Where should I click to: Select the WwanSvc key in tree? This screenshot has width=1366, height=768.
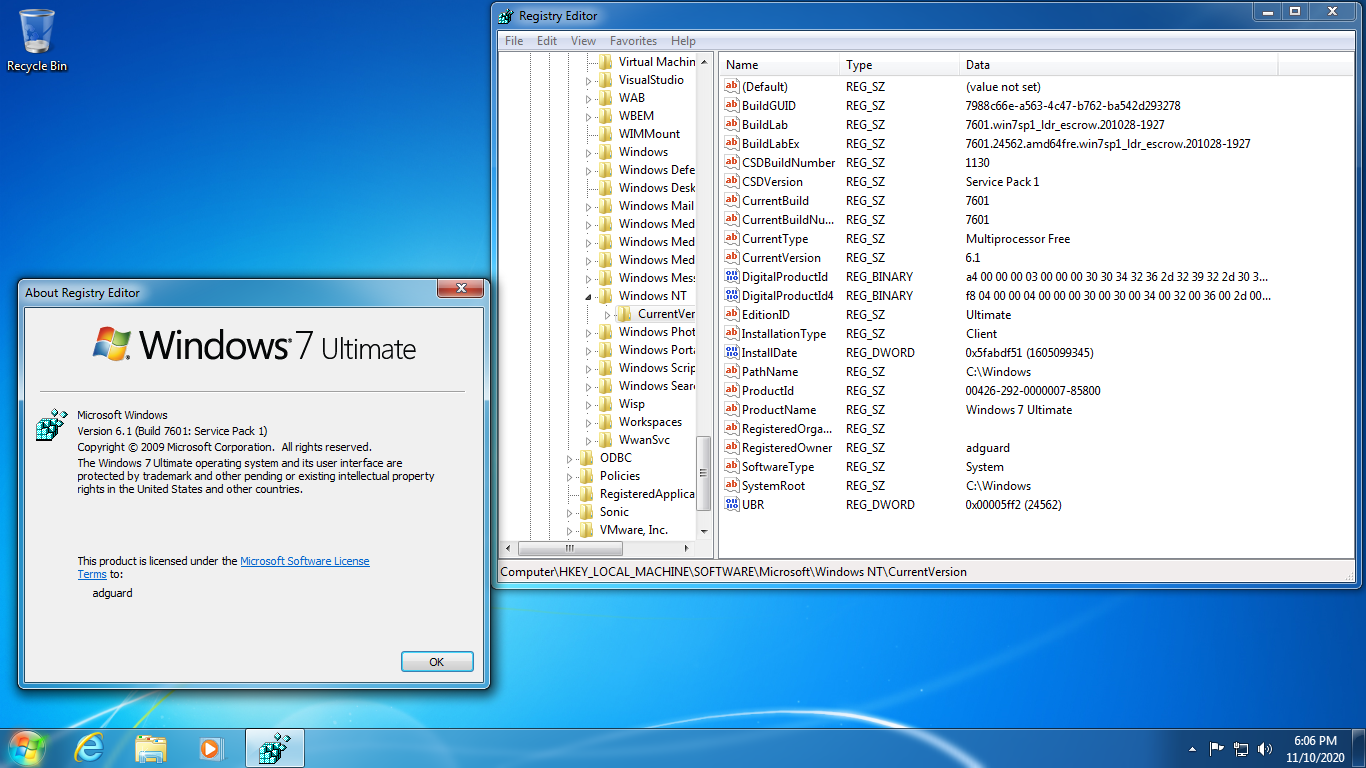pos(644,440)
